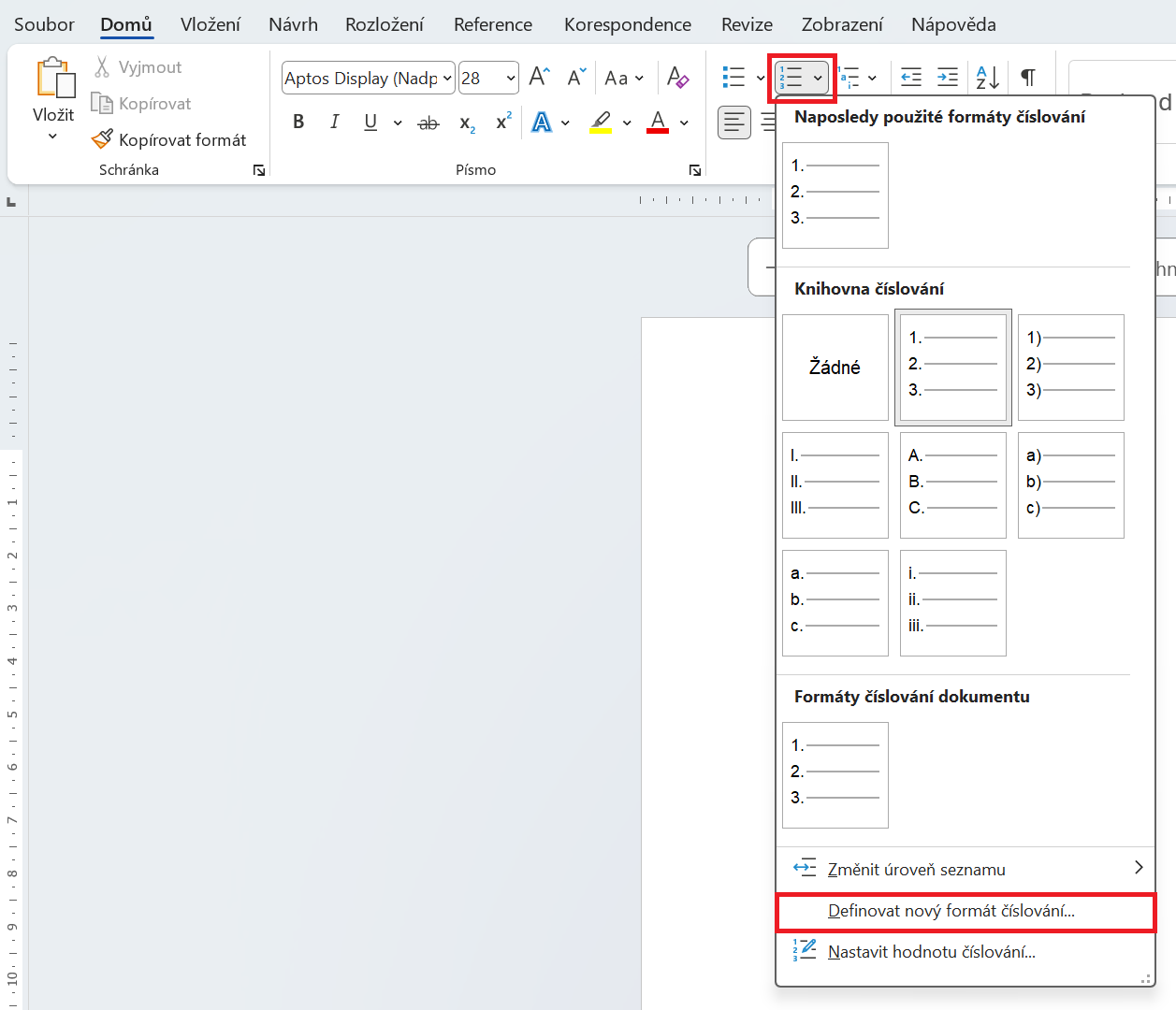Click Definovat nový formát číslování

point(965,911)
